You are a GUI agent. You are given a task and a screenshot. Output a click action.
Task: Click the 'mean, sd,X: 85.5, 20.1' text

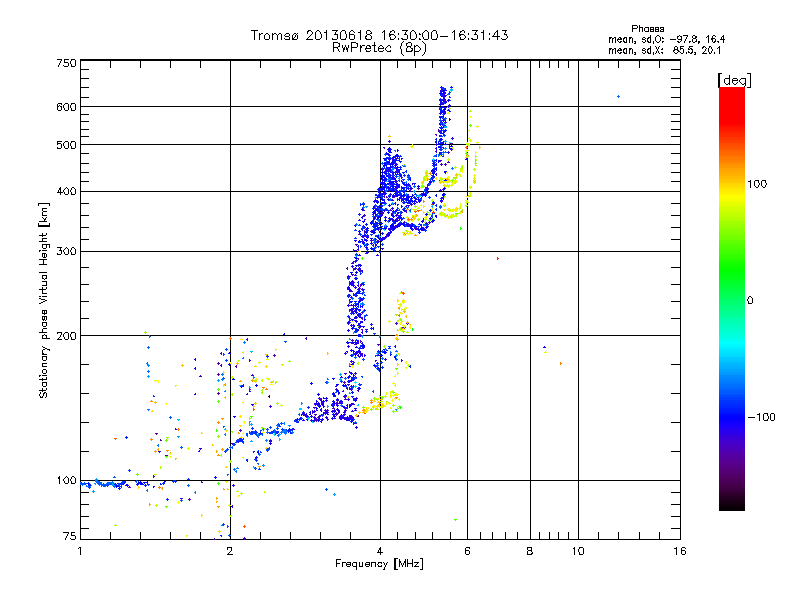point(664,50)
